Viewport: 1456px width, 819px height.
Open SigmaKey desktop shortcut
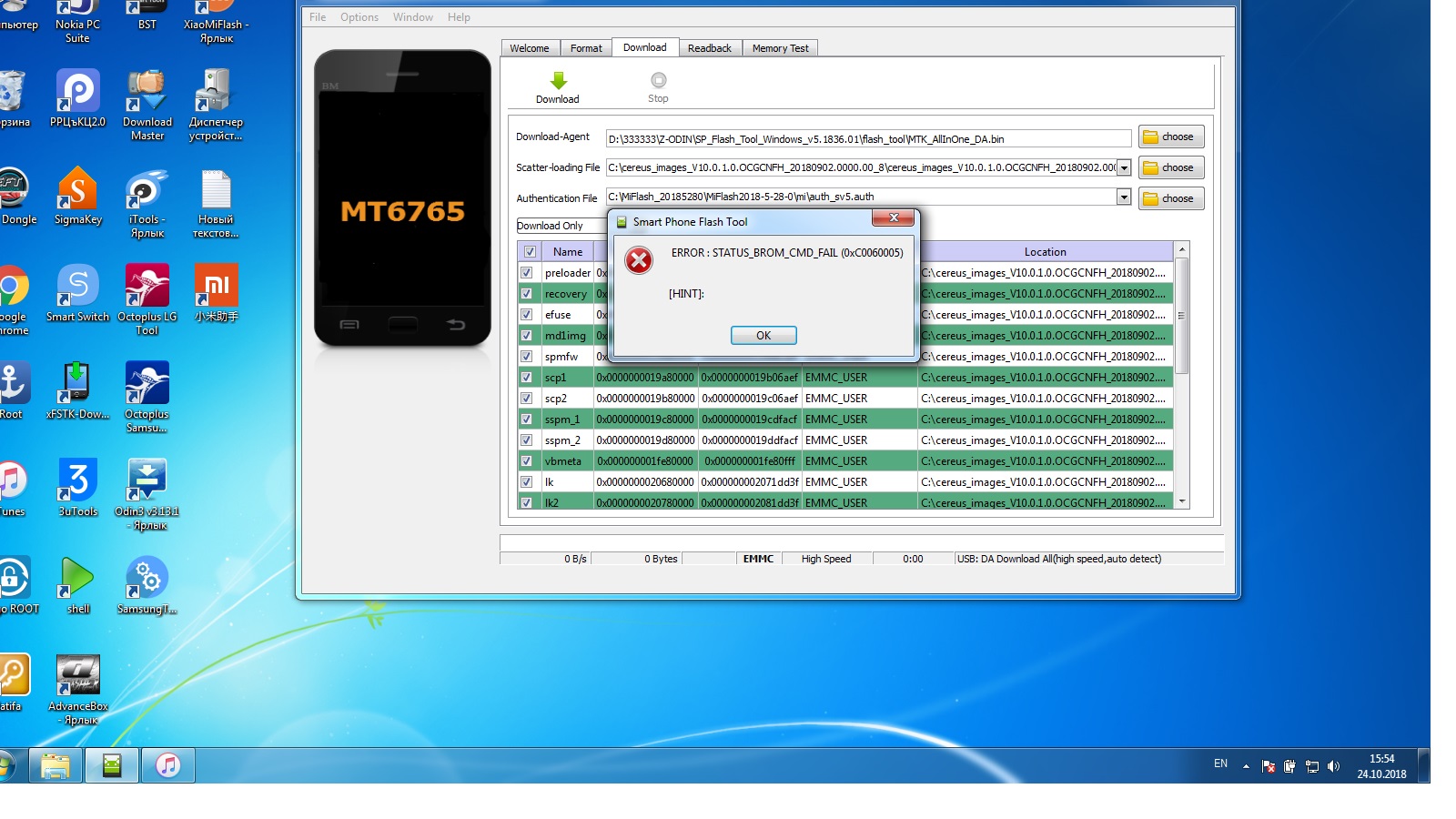77,188
